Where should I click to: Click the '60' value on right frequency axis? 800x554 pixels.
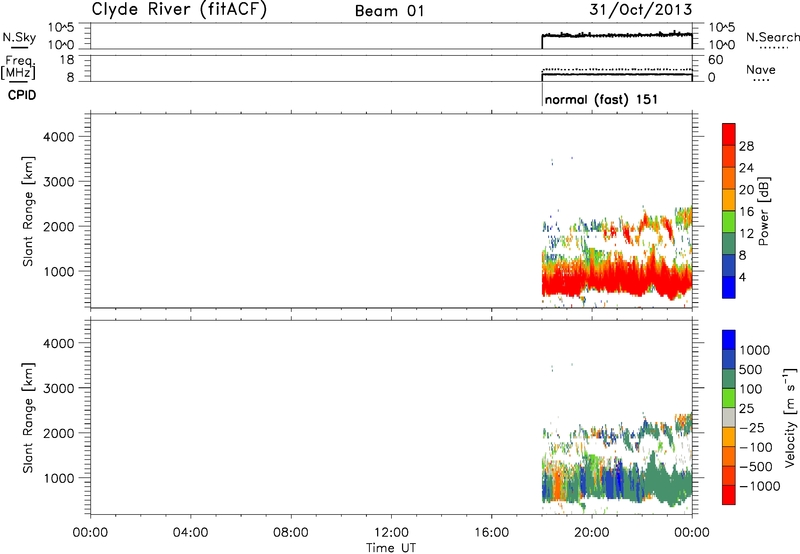pyautogui.click(x=715, y=60)
